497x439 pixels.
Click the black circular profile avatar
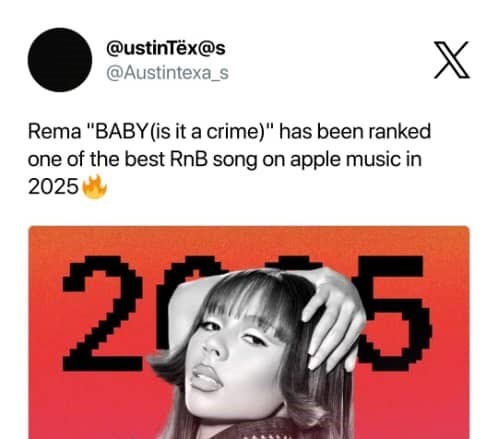60,60
